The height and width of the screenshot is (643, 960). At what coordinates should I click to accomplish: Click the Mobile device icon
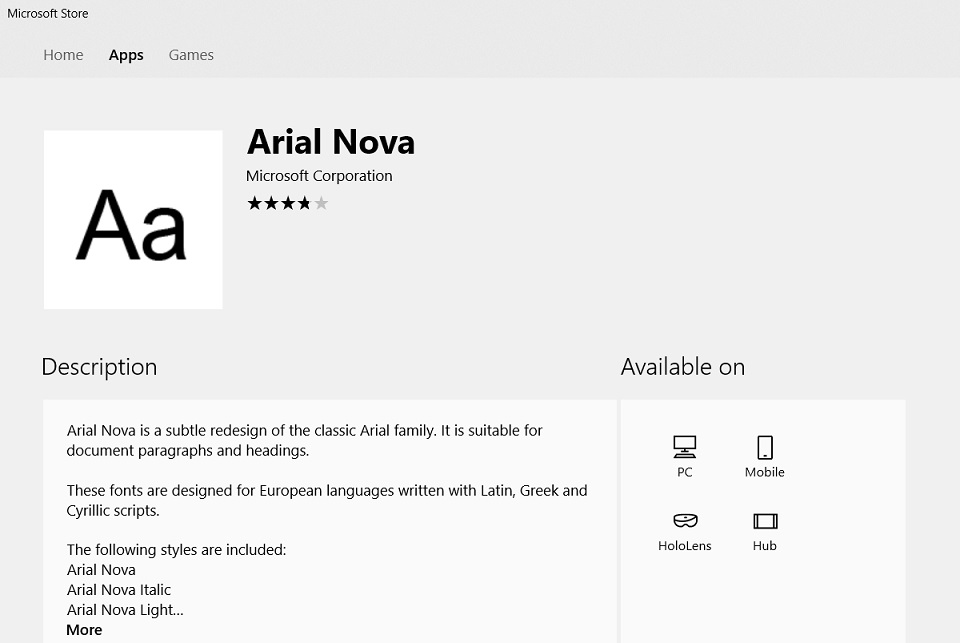click(x=765, y=447)
